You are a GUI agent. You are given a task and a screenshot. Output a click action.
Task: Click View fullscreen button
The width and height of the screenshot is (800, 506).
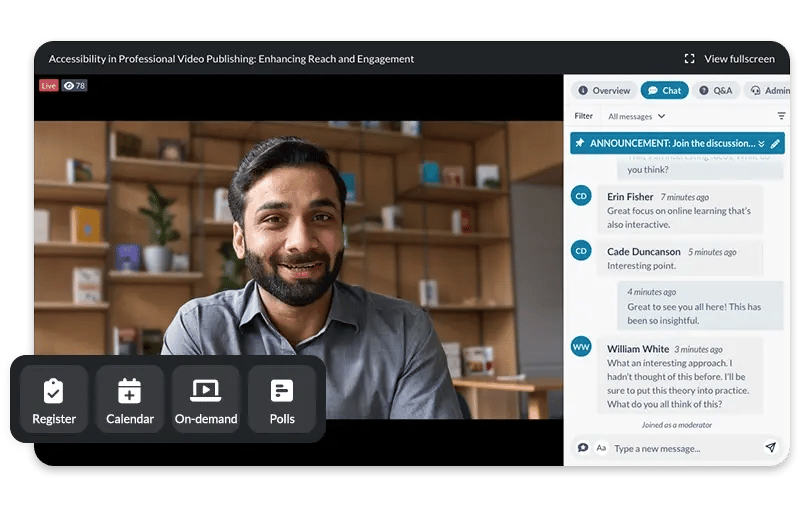click(729, 59)
